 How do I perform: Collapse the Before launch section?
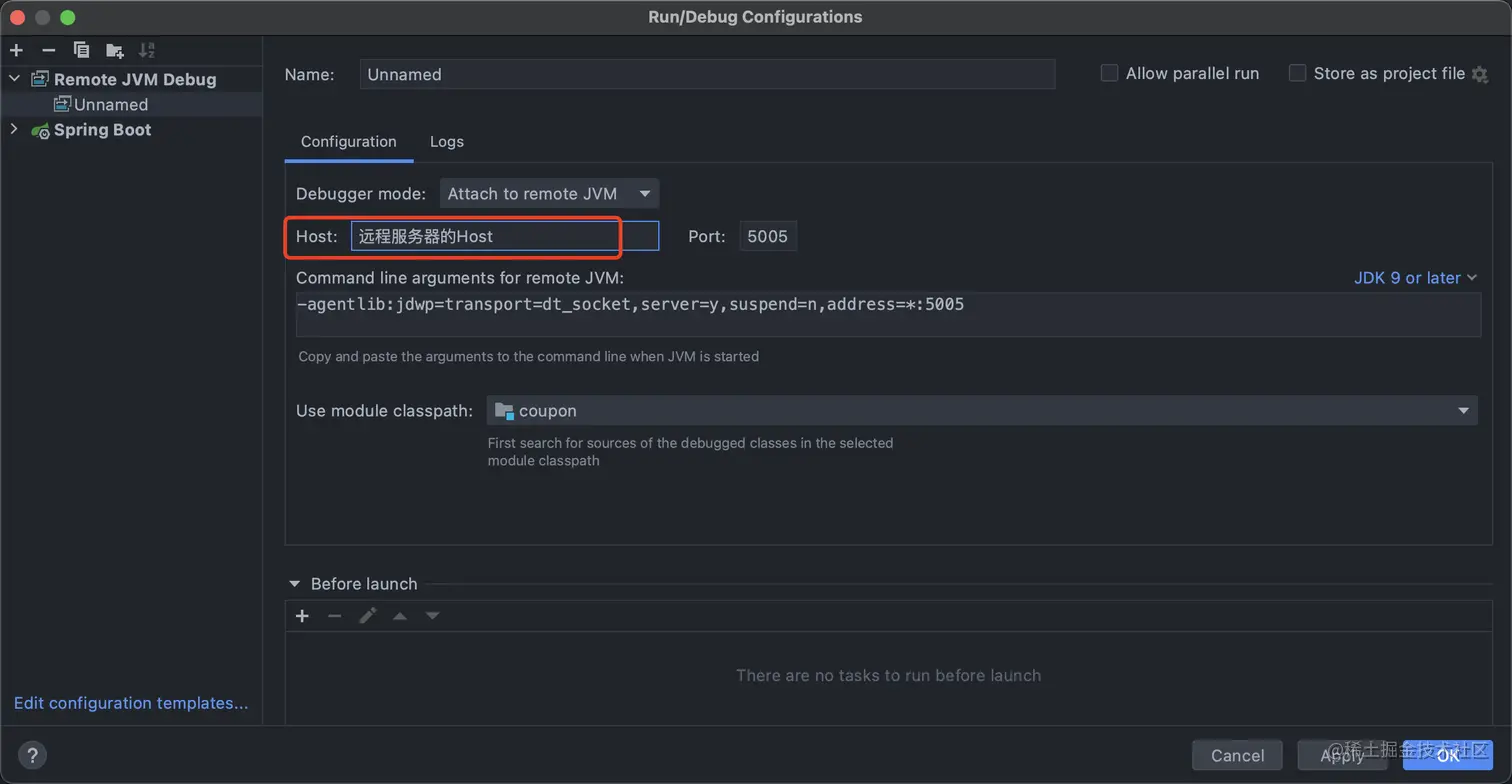pyautogui.click(x=295, y=584)
